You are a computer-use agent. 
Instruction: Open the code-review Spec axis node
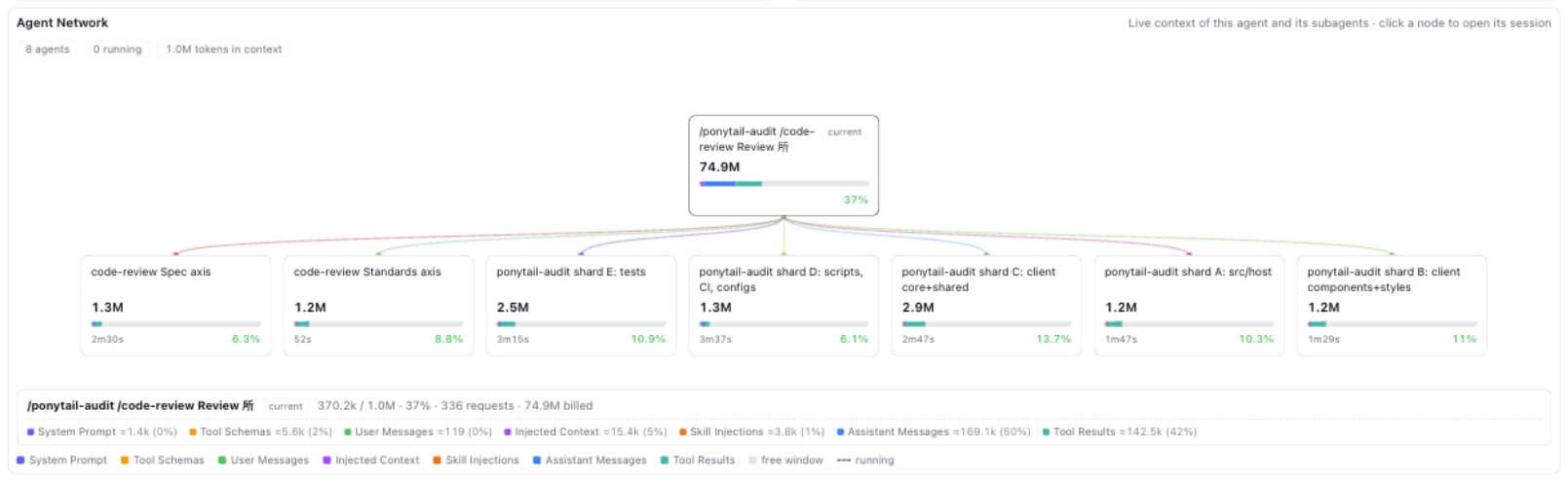pyautogui.click(x=175, y=306)
